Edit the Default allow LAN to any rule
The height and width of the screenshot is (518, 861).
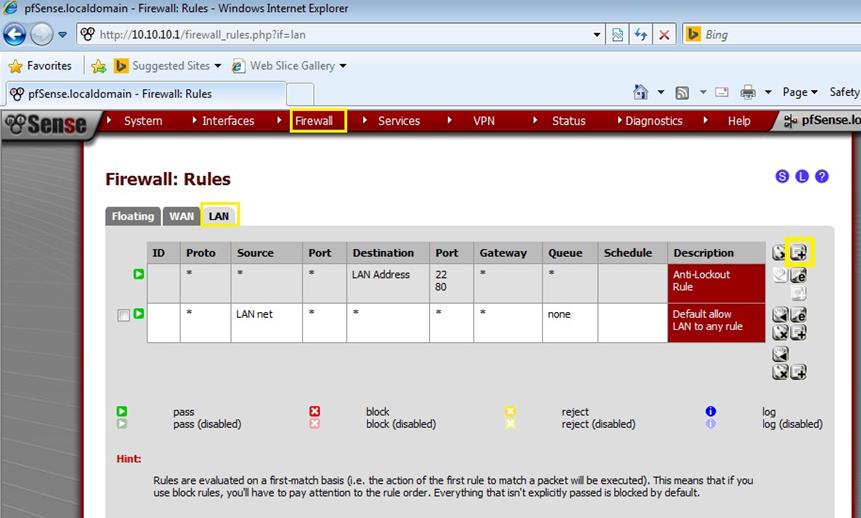799,314
